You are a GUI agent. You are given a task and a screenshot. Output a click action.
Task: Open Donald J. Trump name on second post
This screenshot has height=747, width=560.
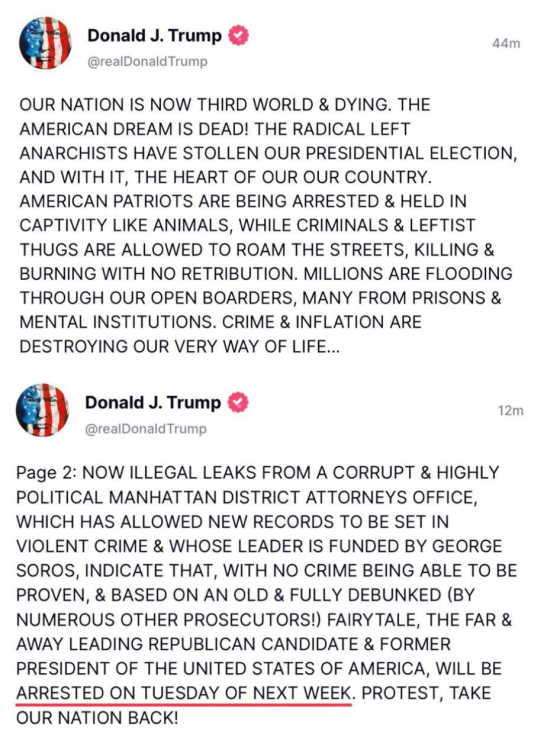pos(153,403)
